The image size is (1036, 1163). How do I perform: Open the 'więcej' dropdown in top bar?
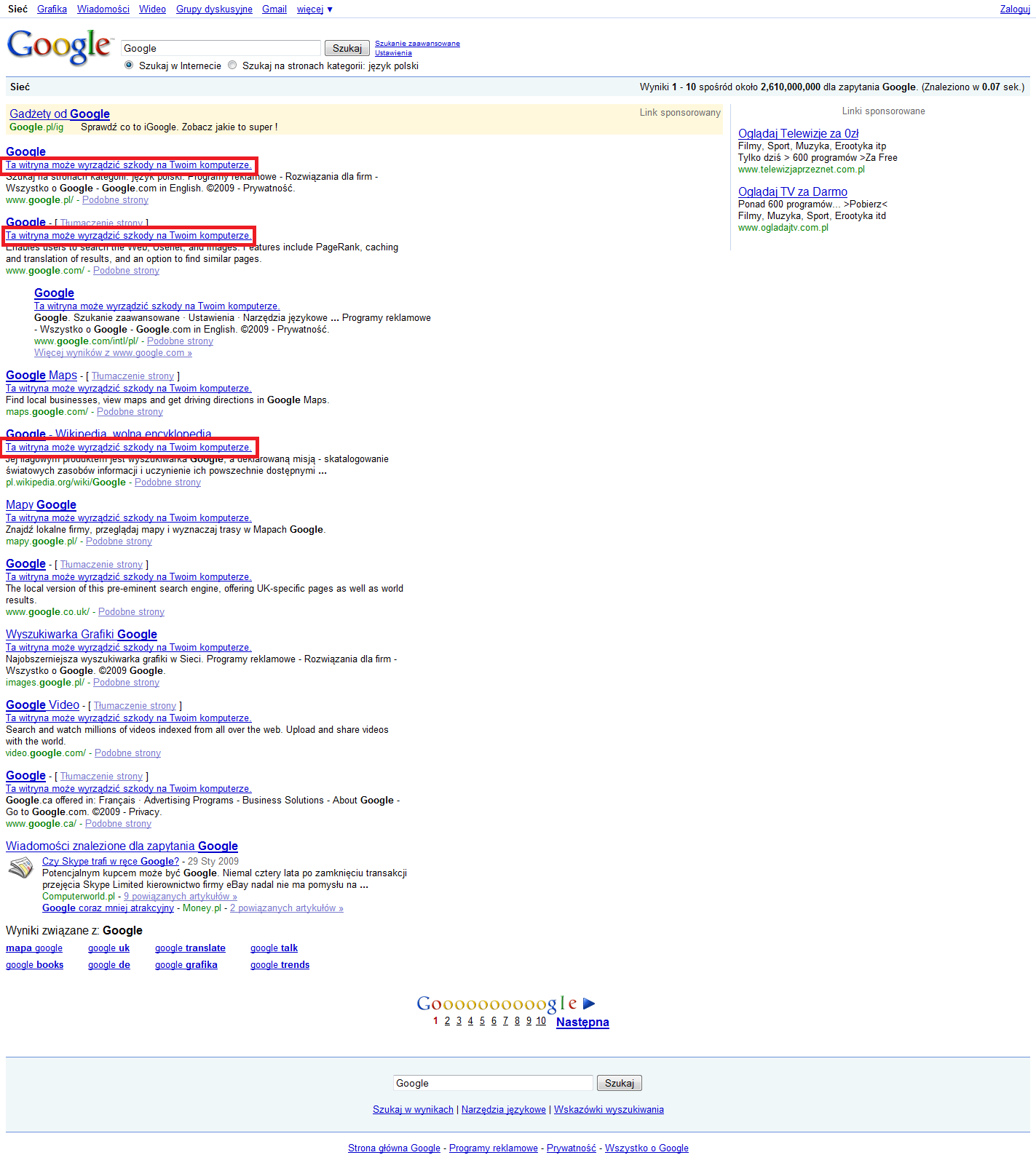point(315,9)
